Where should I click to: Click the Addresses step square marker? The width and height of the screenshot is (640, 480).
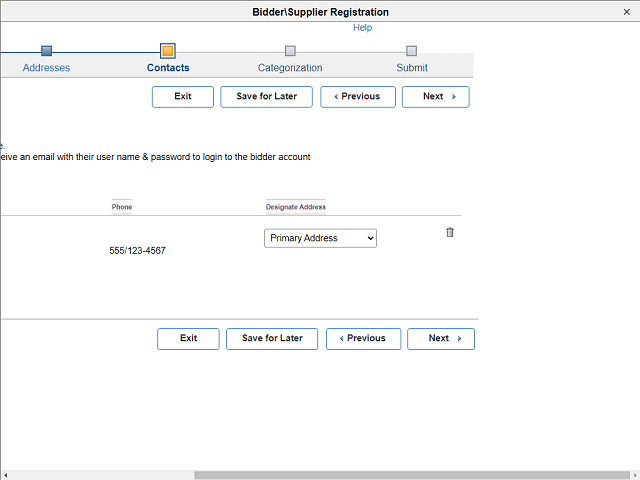coord(47,51)
